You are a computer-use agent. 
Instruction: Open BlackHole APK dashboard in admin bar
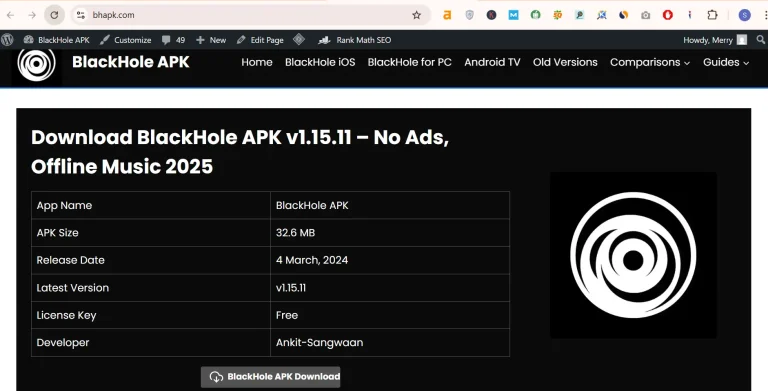57,40
